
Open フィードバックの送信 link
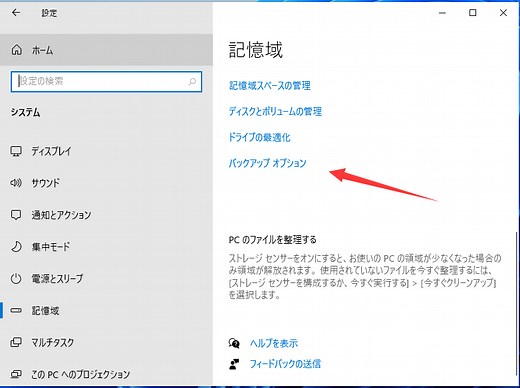[285, 364]
